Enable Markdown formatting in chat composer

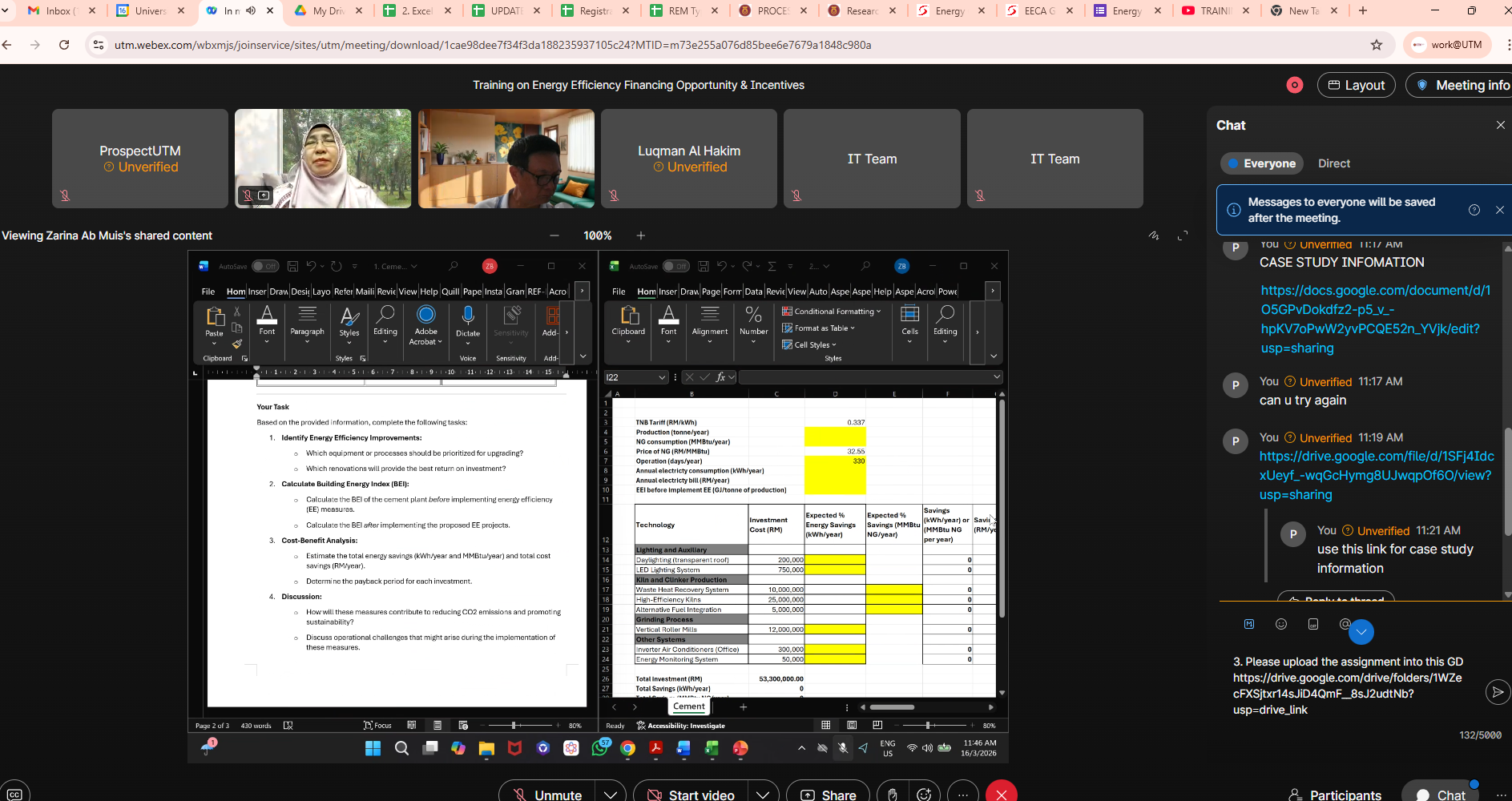pyautogui.click(x=1249, y=624)
